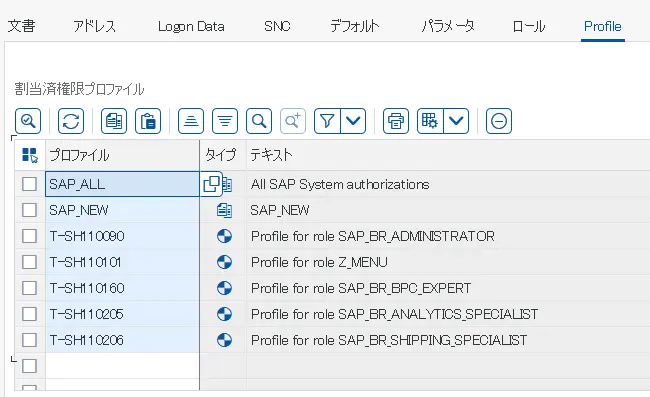Click the T-SH110101 profile cell
The width and height of the screenshot is (650, 397).
click(122, 262)
